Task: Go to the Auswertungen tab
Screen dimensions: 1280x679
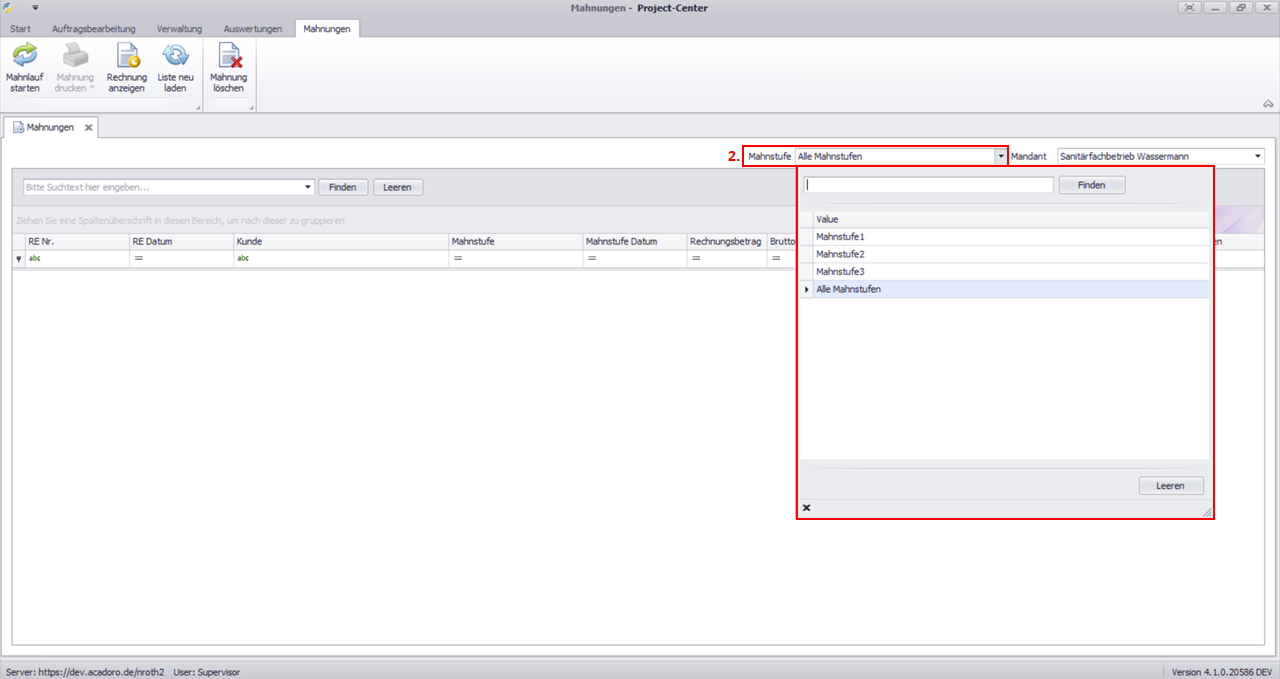Action: coord(253,29)
